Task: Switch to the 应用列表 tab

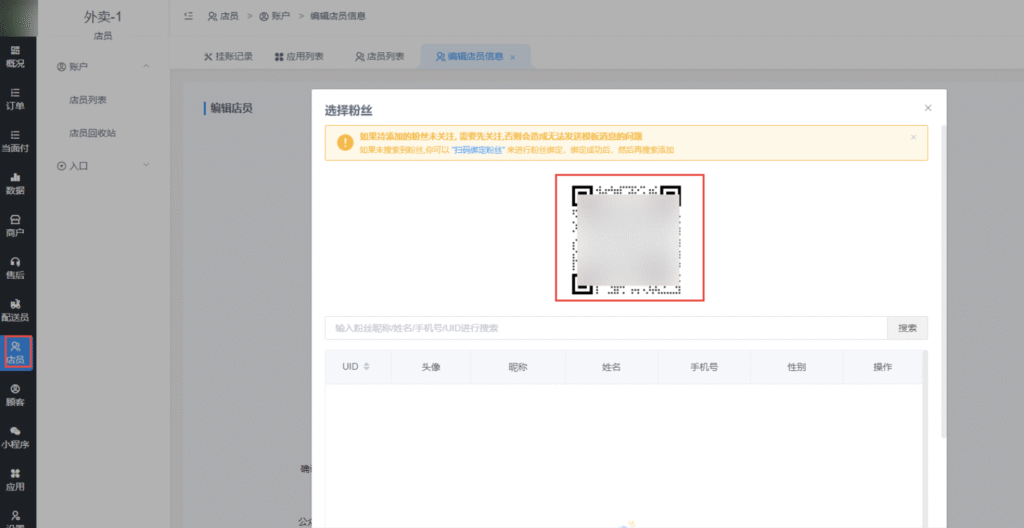Action: coord(299,57)
